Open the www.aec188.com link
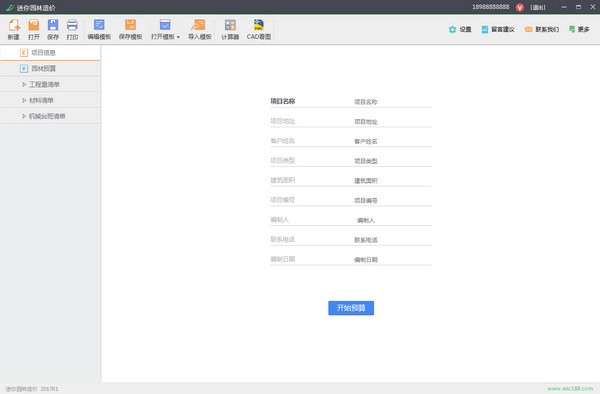The height and width of the screenshot is (394, 600). tap(570, 388)
